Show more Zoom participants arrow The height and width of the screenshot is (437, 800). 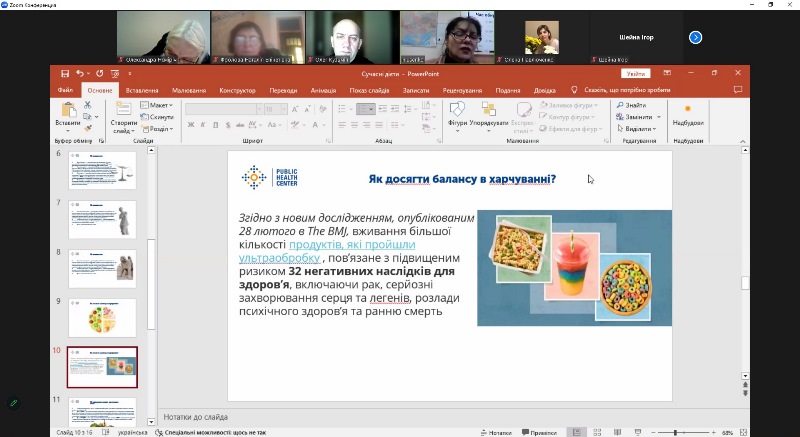[x=695, y=37]
